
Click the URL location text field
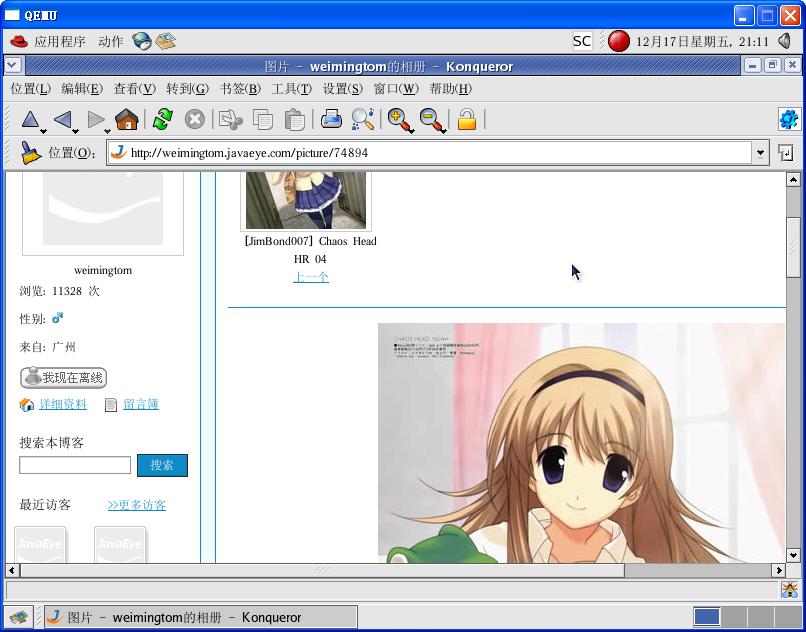[x=430, y=153]
